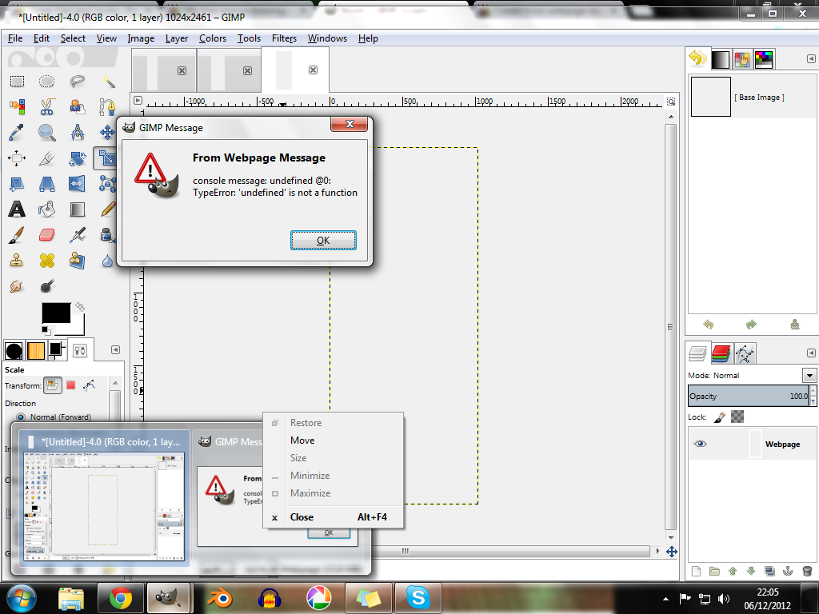The width and height of the screenshot is (819, 614).
Task: Click delete layer trash icon
Action: [807, 571]
